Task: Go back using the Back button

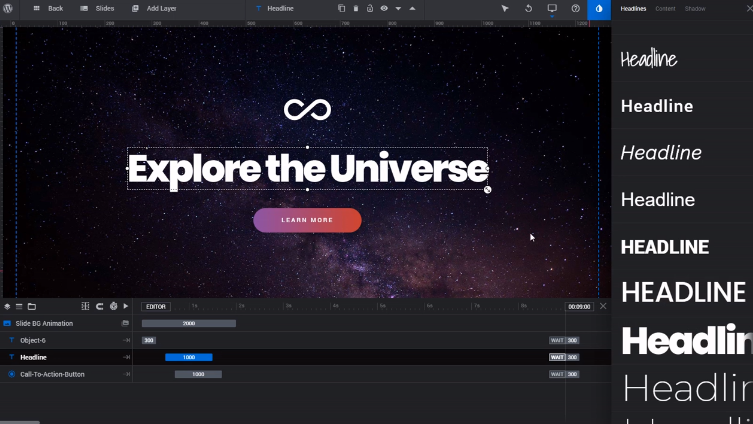Action: click(x=49, y=8)
